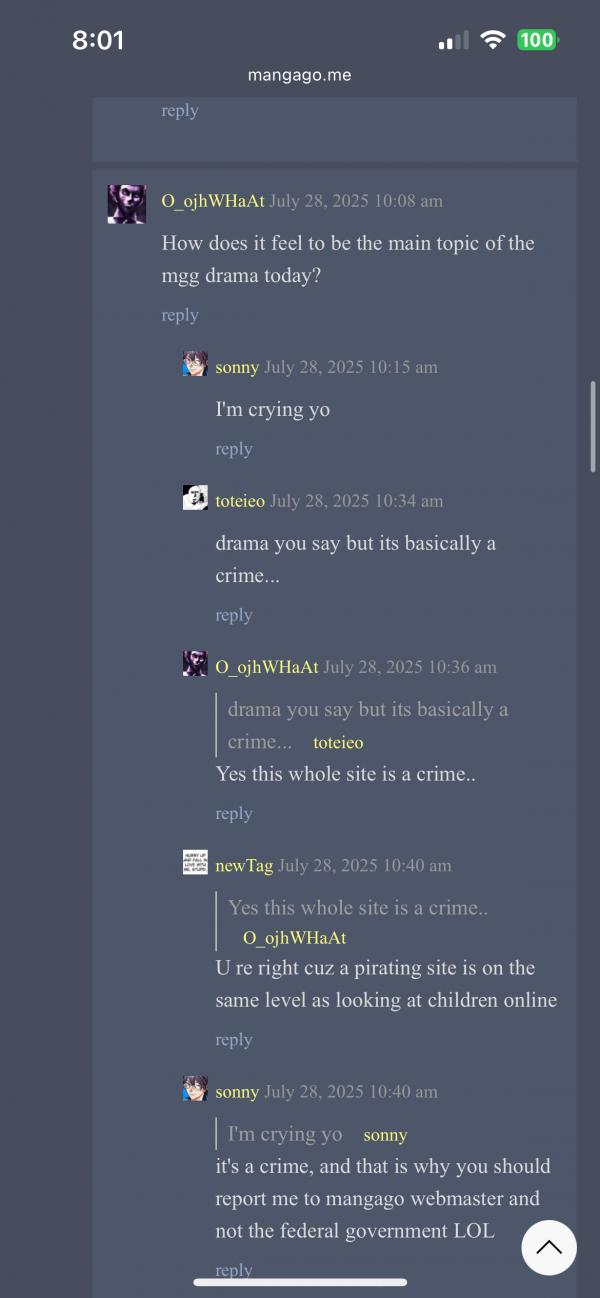
Task: Reply to sonny's 'I'm crying yo' comment
Action: (x=234, y=449)
